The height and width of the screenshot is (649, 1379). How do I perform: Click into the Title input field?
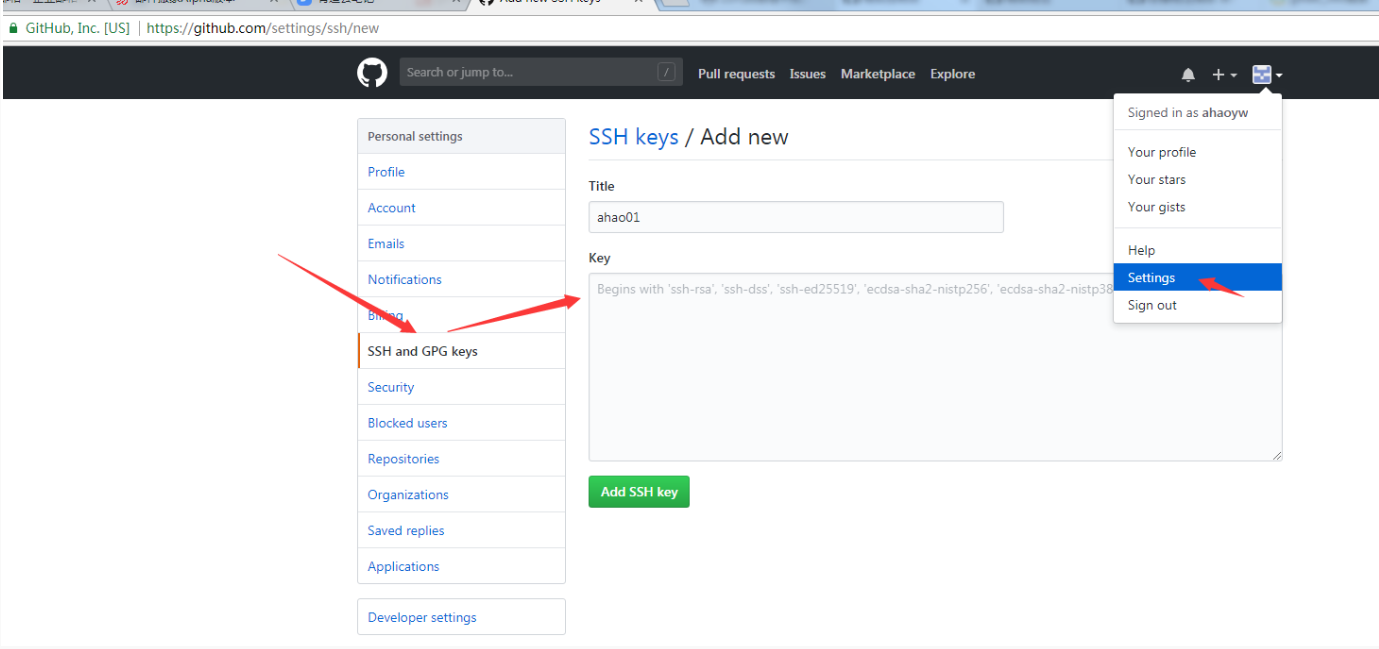795,217
